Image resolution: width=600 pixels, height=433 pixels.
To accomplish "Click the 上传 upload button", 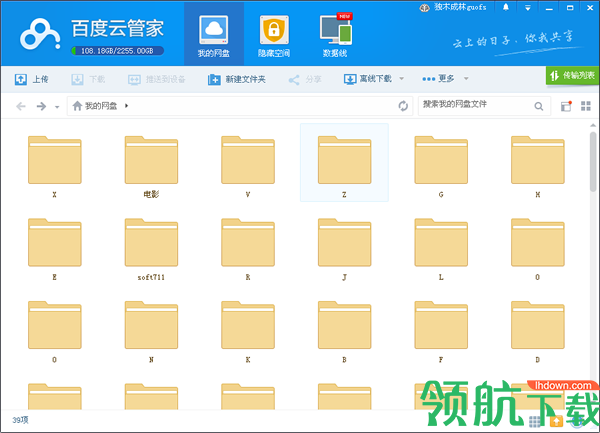I will click(x=31, y=79).
